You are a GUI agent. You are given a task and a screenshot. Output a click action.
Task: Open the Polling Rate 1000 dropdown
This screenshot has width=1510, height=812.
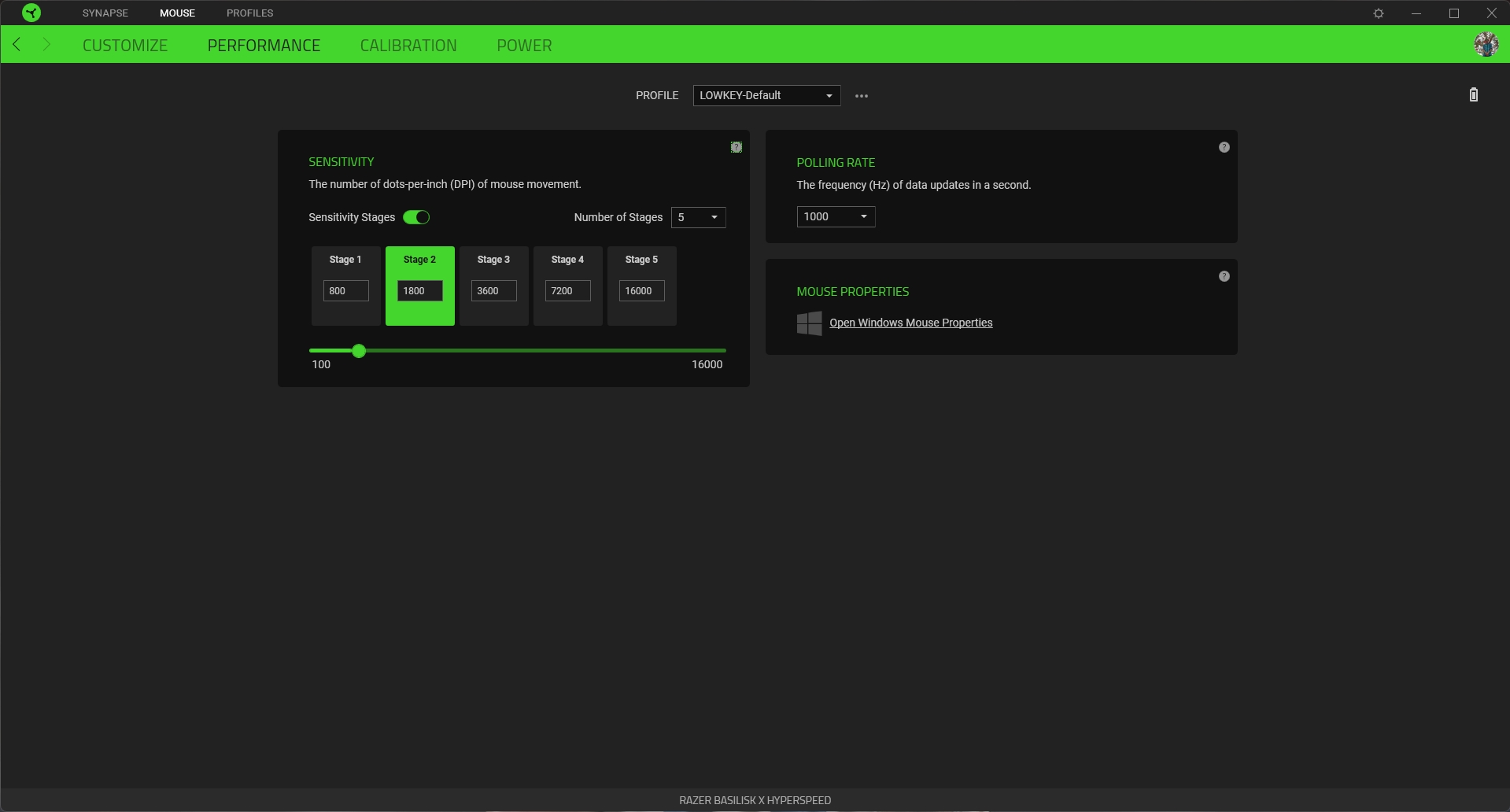point(836,216)
